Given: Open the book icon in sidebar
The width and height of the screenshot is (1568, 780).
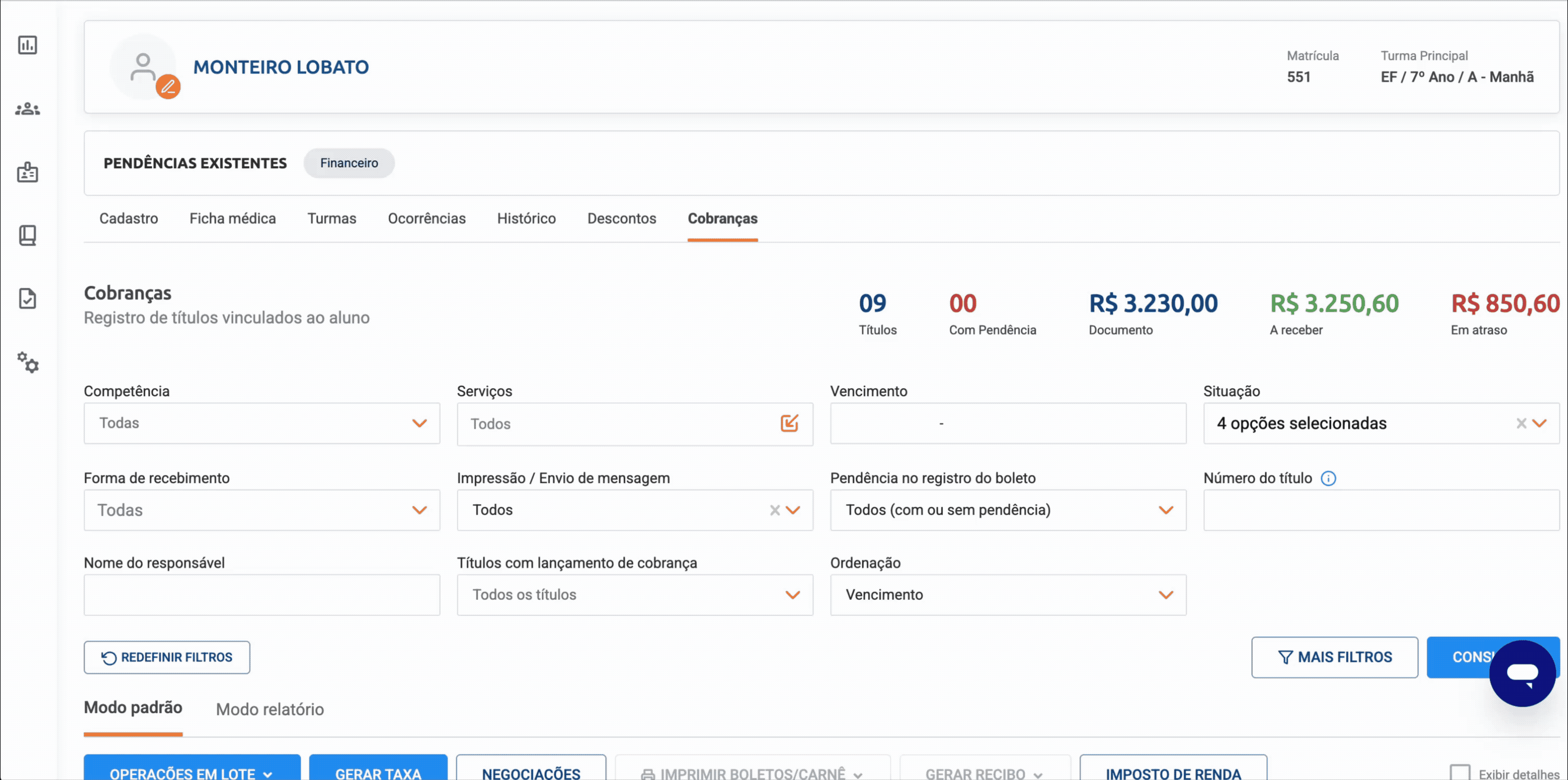Looking at the screenshot, I should (x=28, y=235).
